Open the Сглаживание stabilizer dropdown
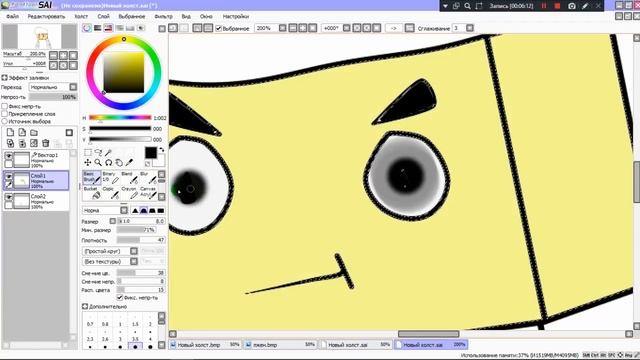 470,28
